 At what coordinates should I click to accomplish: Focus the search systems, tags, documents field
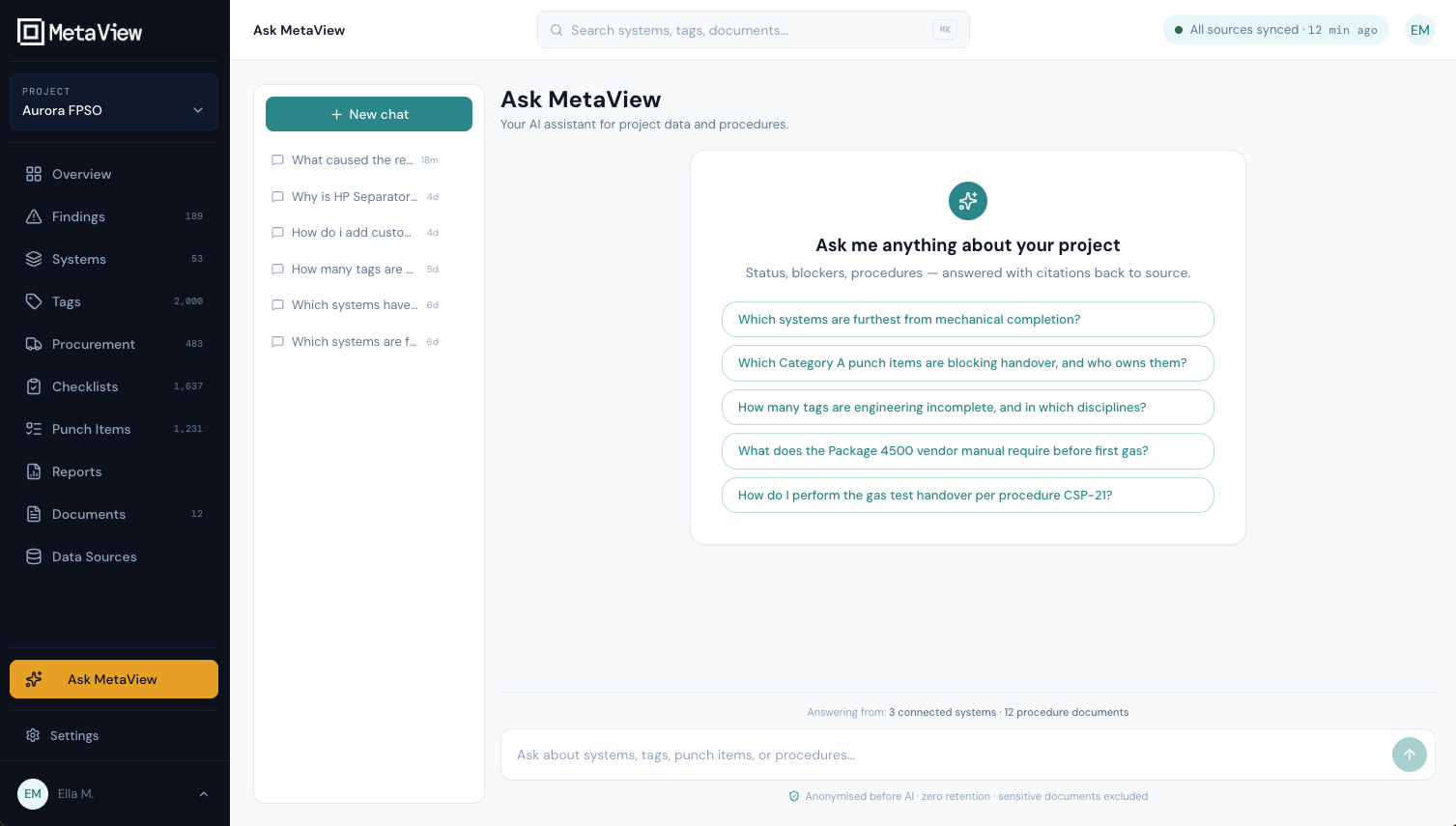point(754,30)
